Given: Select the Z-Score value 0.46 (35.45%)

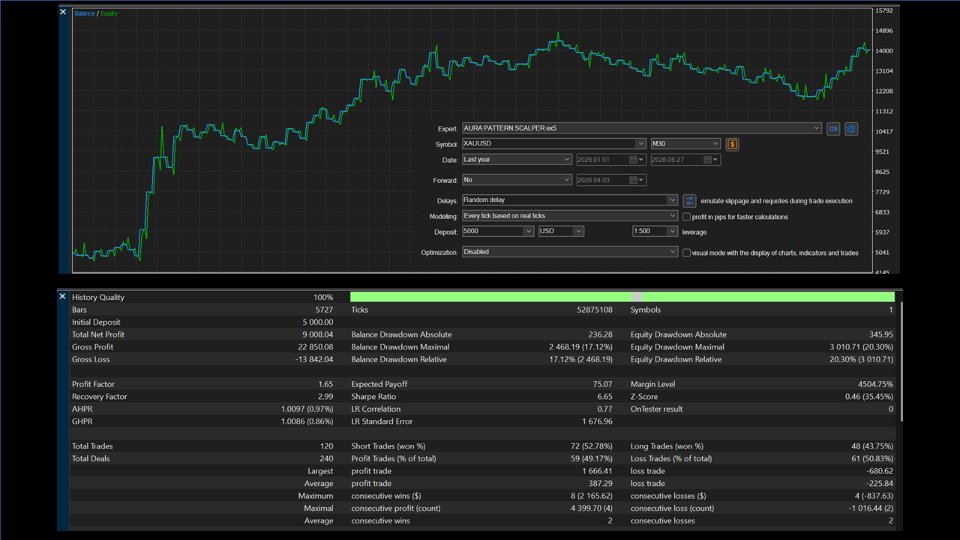Looking at the screenshot, I should tap(869, 397).
